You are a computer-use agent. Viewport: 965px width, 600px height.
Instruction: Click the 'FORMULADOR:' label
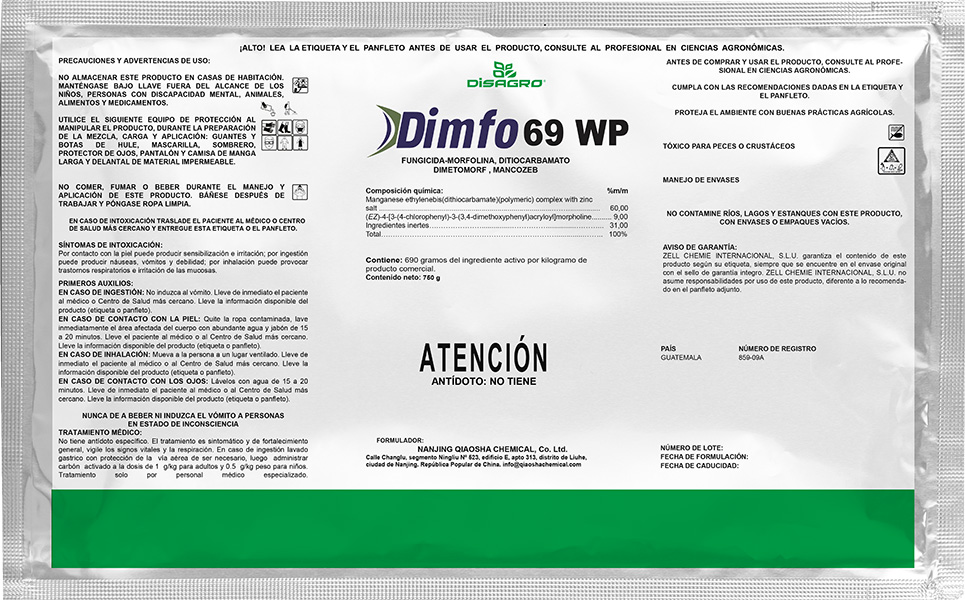click(400, 441)
